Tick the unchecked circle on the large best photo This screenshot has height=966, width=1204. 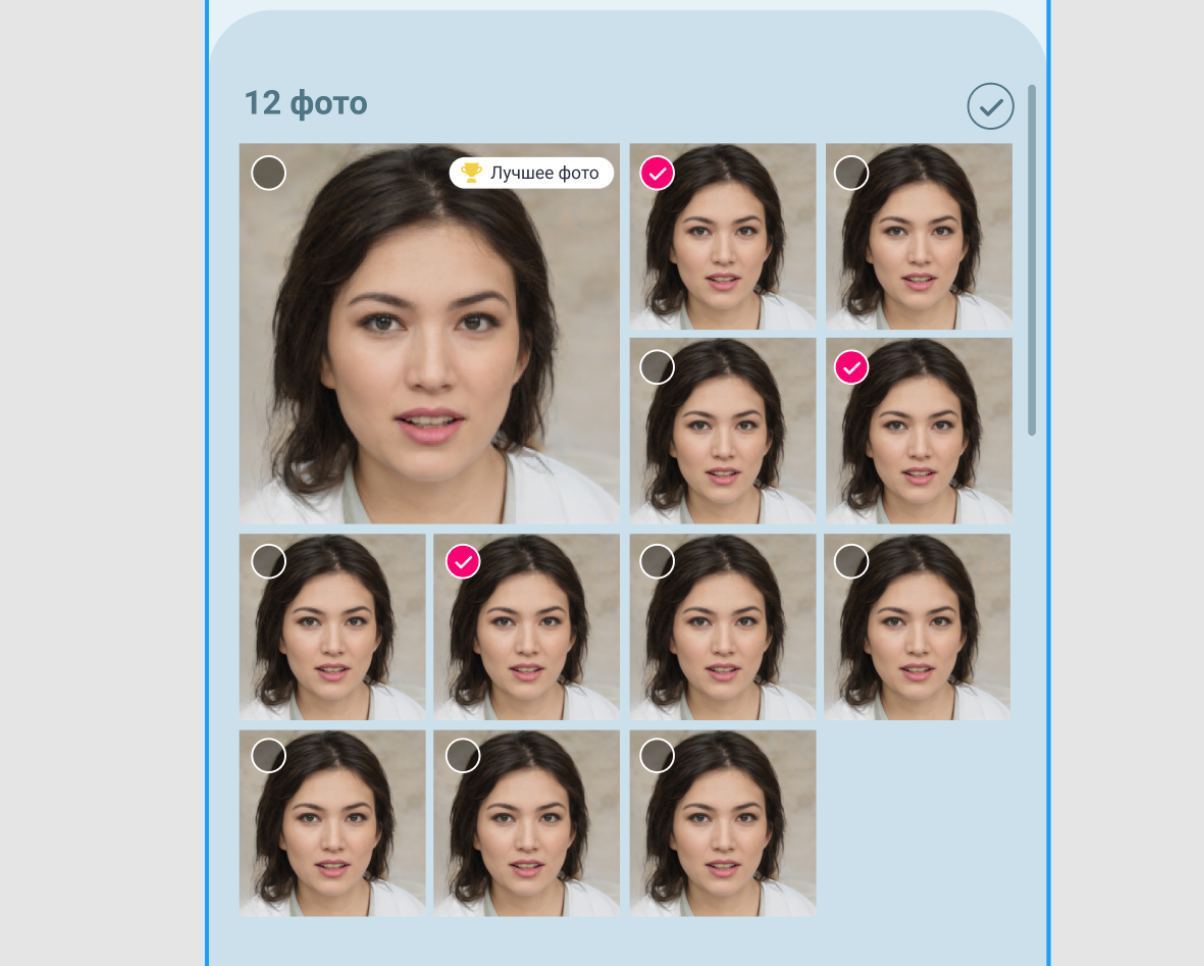[268, 173]
